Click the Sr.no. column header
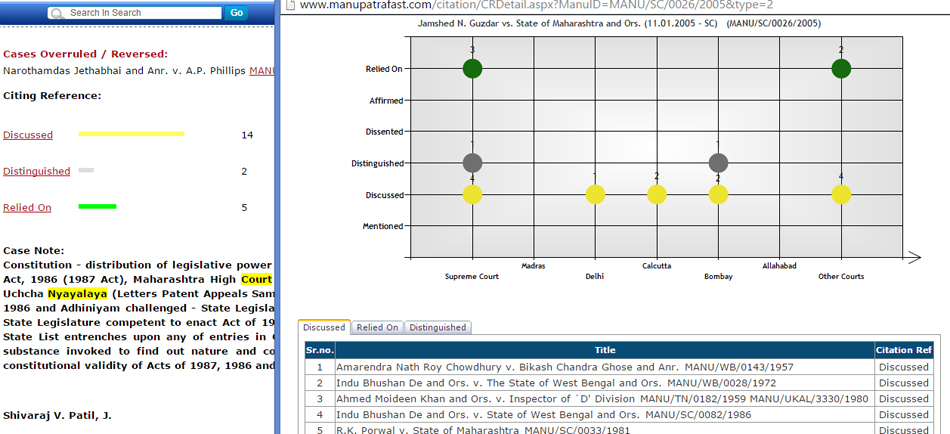This screenshot has height=434, width=950. pos(320,350)
